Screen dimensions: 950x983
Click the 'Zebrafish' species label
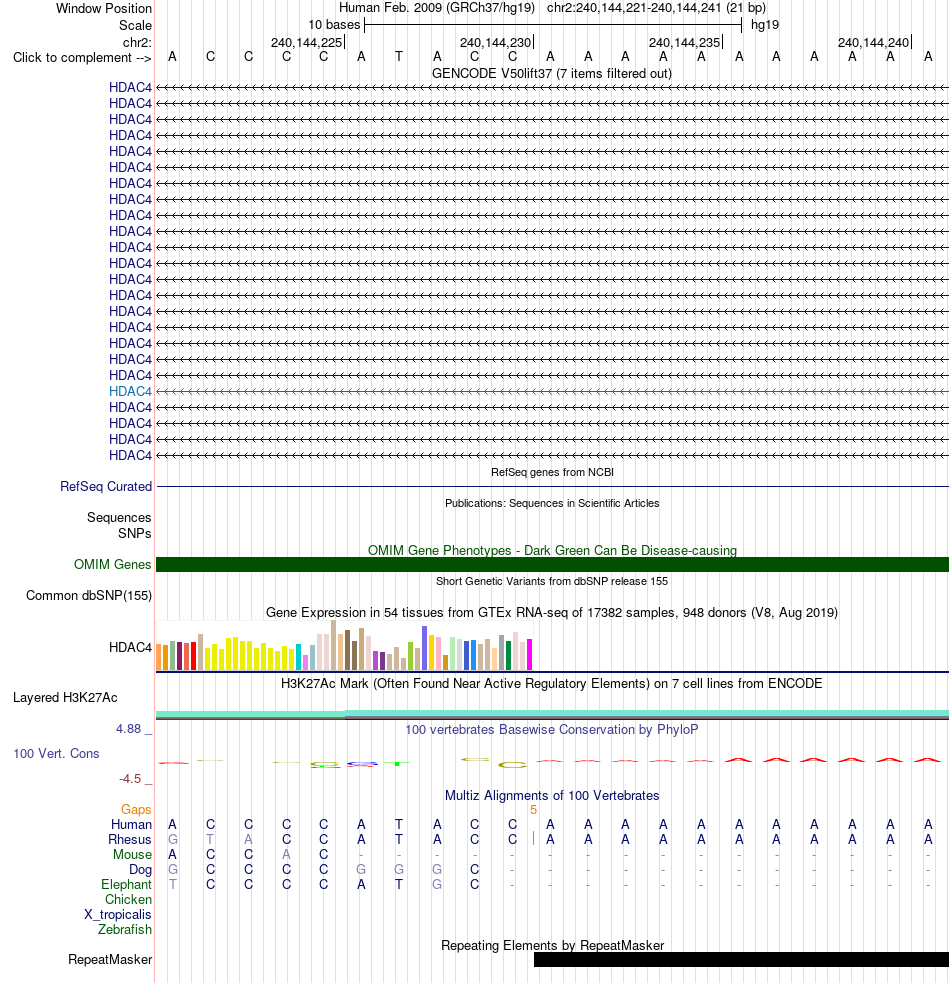(125, 930)
